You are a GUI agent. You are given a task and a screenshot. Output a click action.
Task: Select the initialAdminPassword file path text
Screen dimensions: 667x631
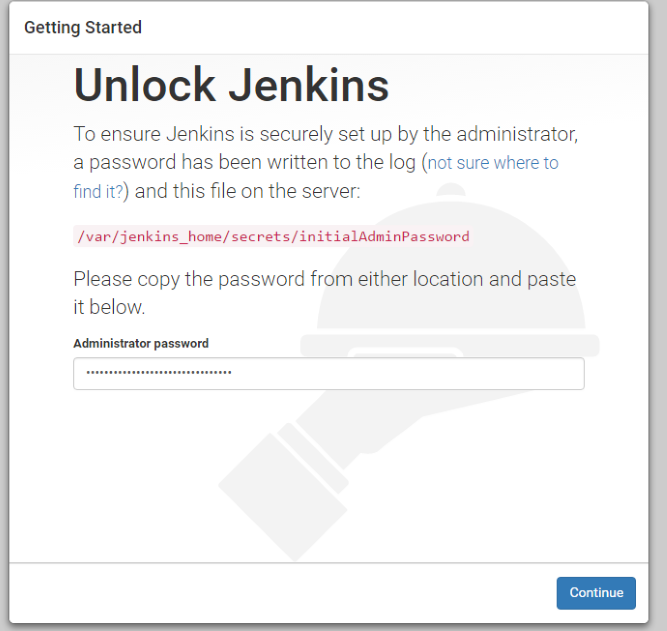click(x=273, y=236)
